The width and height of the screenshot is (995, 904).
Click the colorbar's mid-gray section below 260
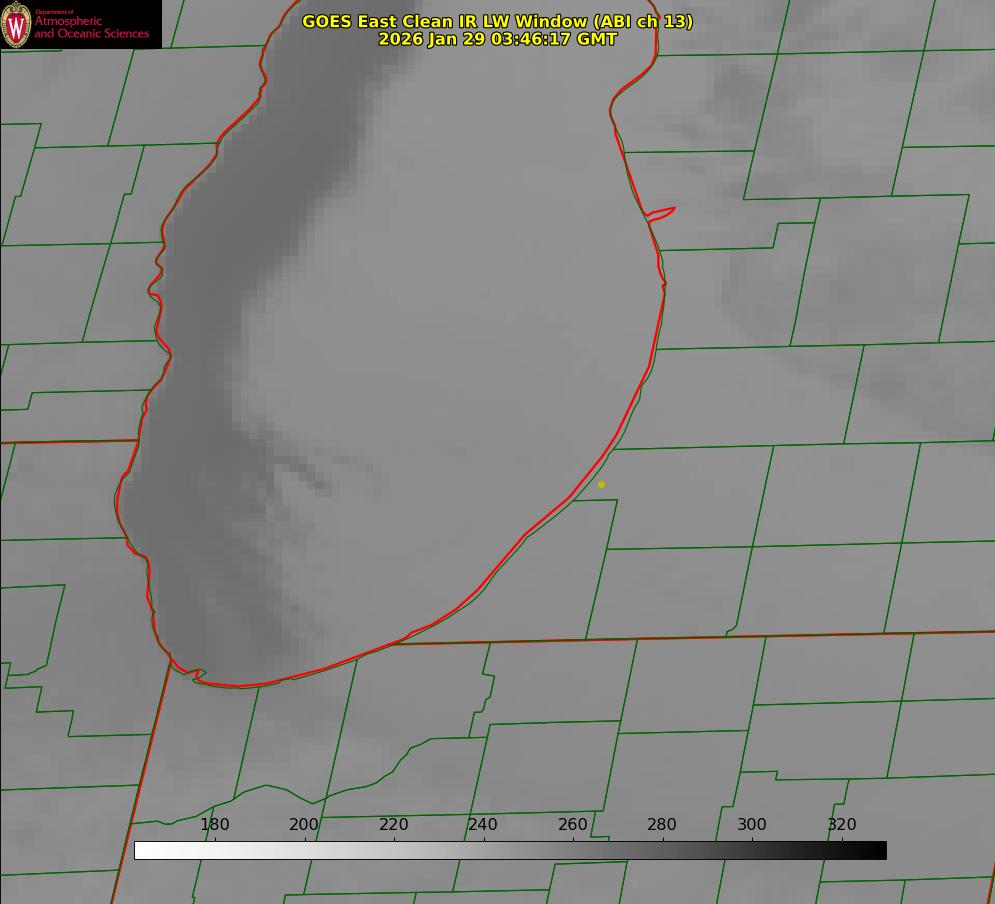point(573,851)
